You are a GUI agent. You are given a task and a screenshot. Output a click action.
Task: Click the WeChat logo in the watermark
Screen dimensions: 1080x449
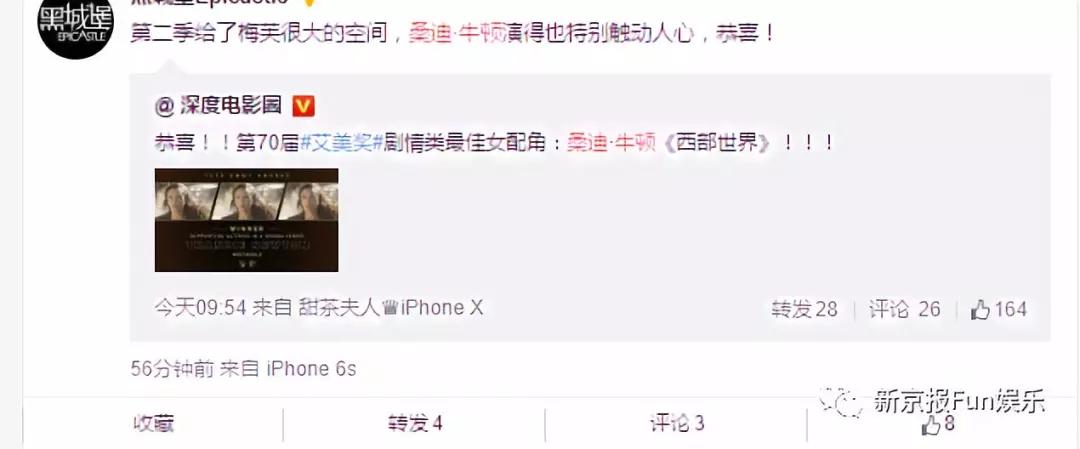coord(840,401)
